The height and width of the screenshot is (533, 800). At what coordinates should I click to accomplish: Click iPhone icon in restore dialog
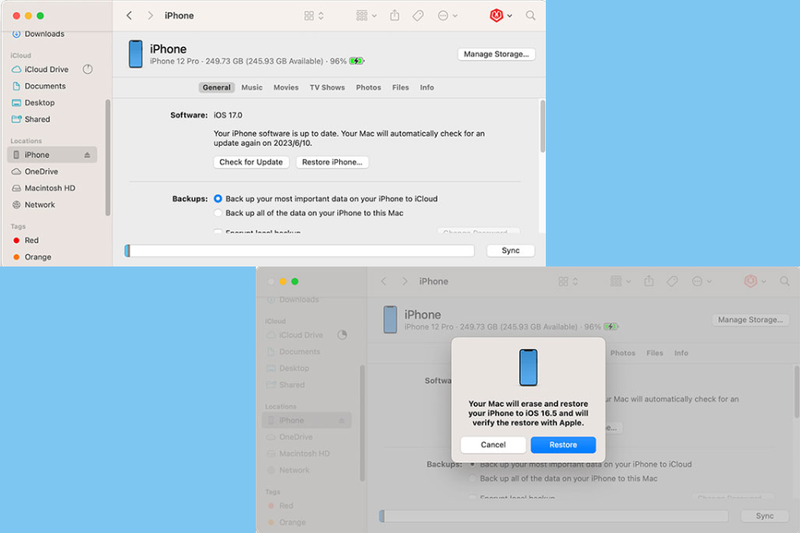528,367
